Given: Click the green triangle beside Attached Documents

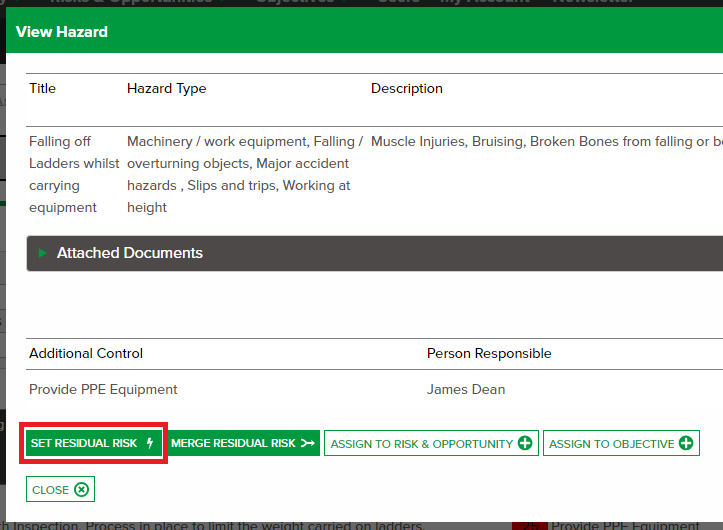Looking at the screenshot, I should tap(42, 253).
